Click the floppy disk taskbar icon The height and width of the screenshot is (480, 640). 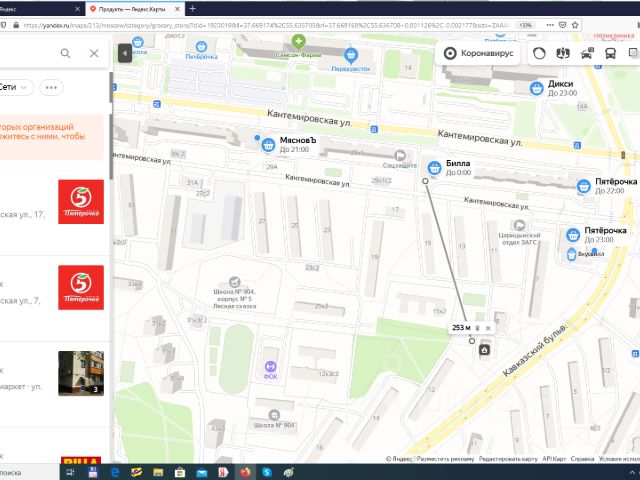coord(93,473)
